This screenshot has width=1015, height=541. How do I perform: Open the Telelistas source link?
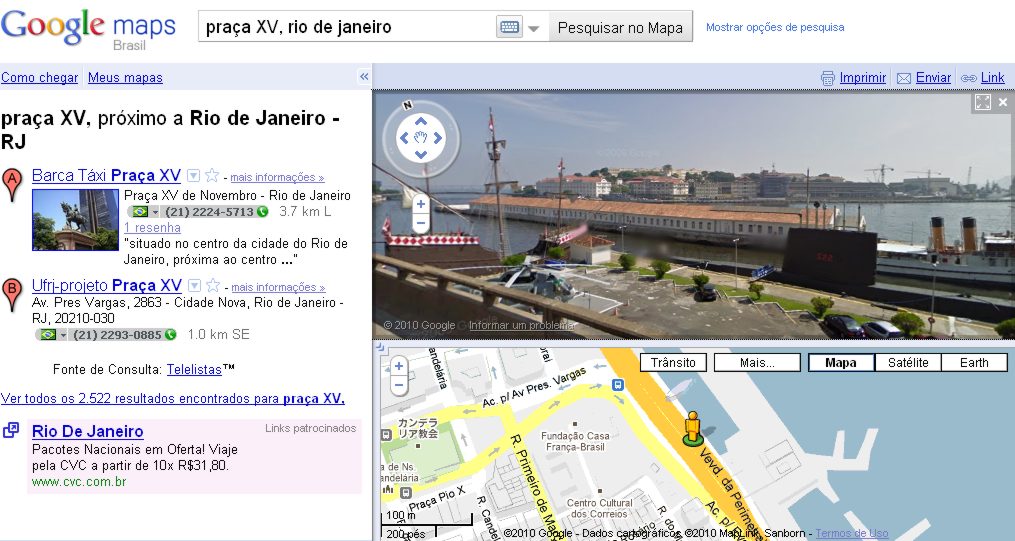(194, 370)
